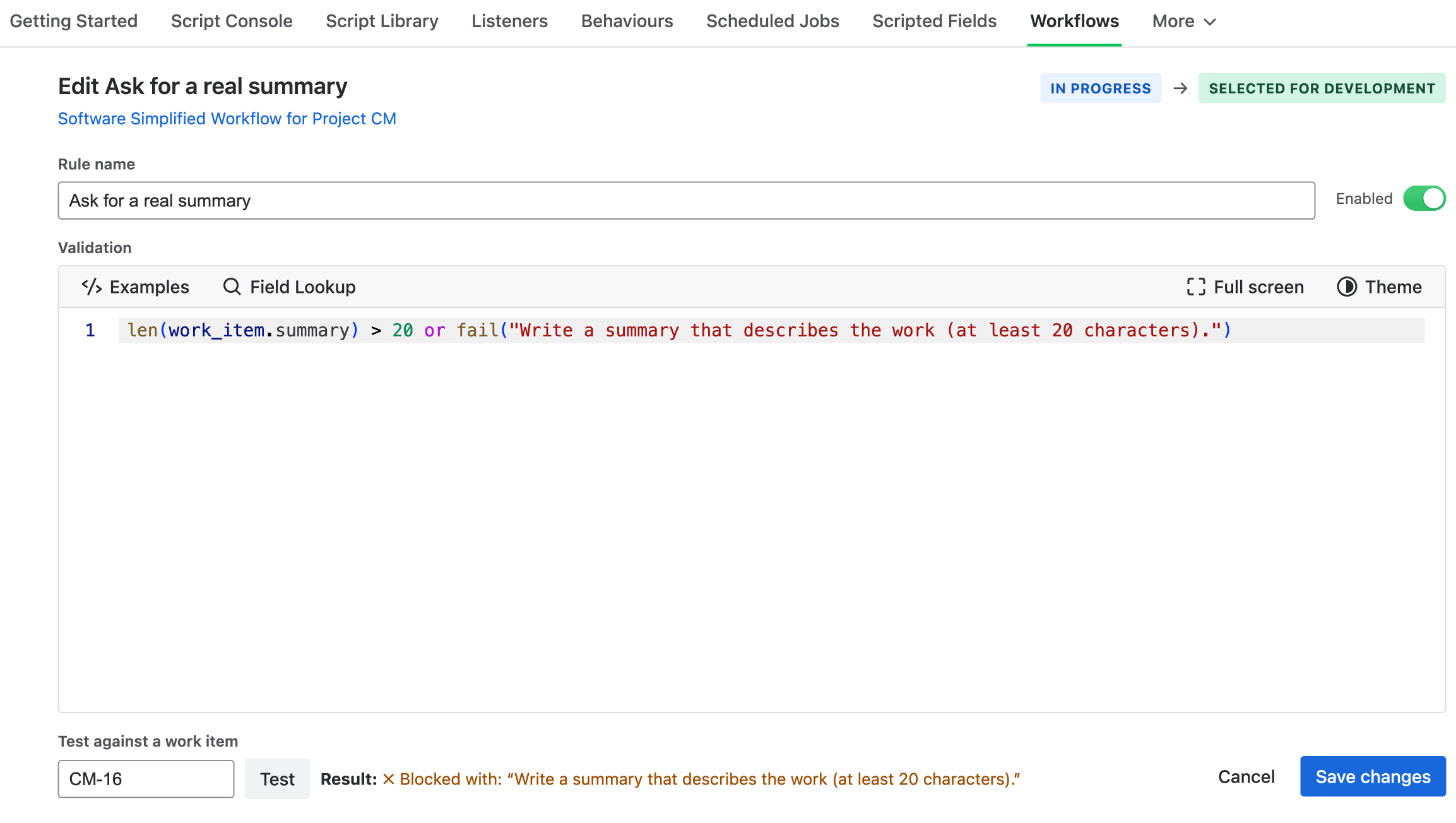Open the Examples code snippets
This screenshot has height=823, width=1456.
click(x=135, y=287)
